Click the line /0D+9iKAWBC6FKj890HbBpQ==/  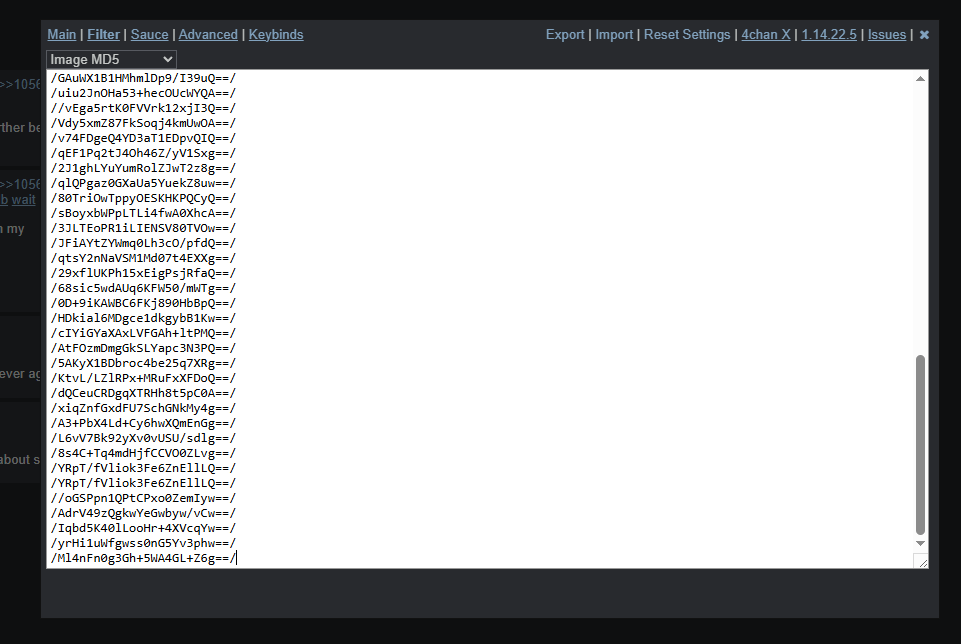tap(143, 303)
